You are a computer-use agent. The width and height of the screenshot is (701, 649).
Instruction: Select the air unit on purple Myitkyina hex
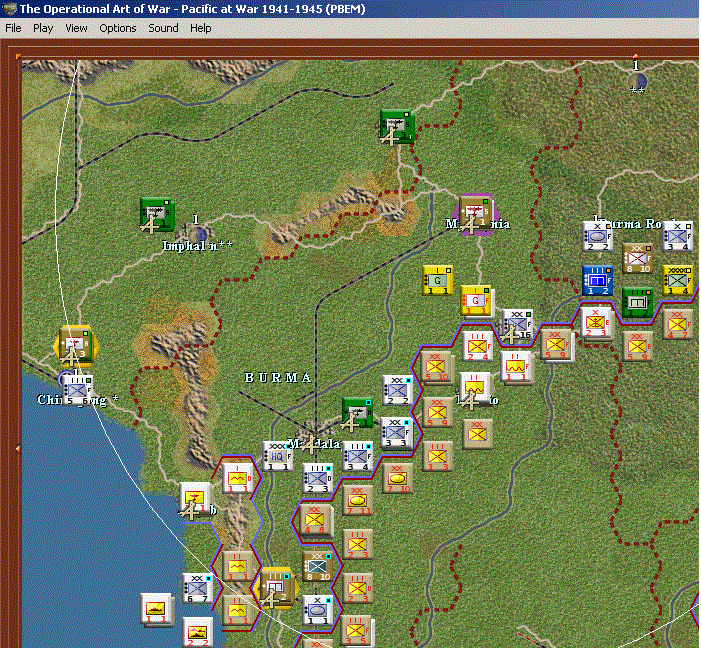coord(476,214)
